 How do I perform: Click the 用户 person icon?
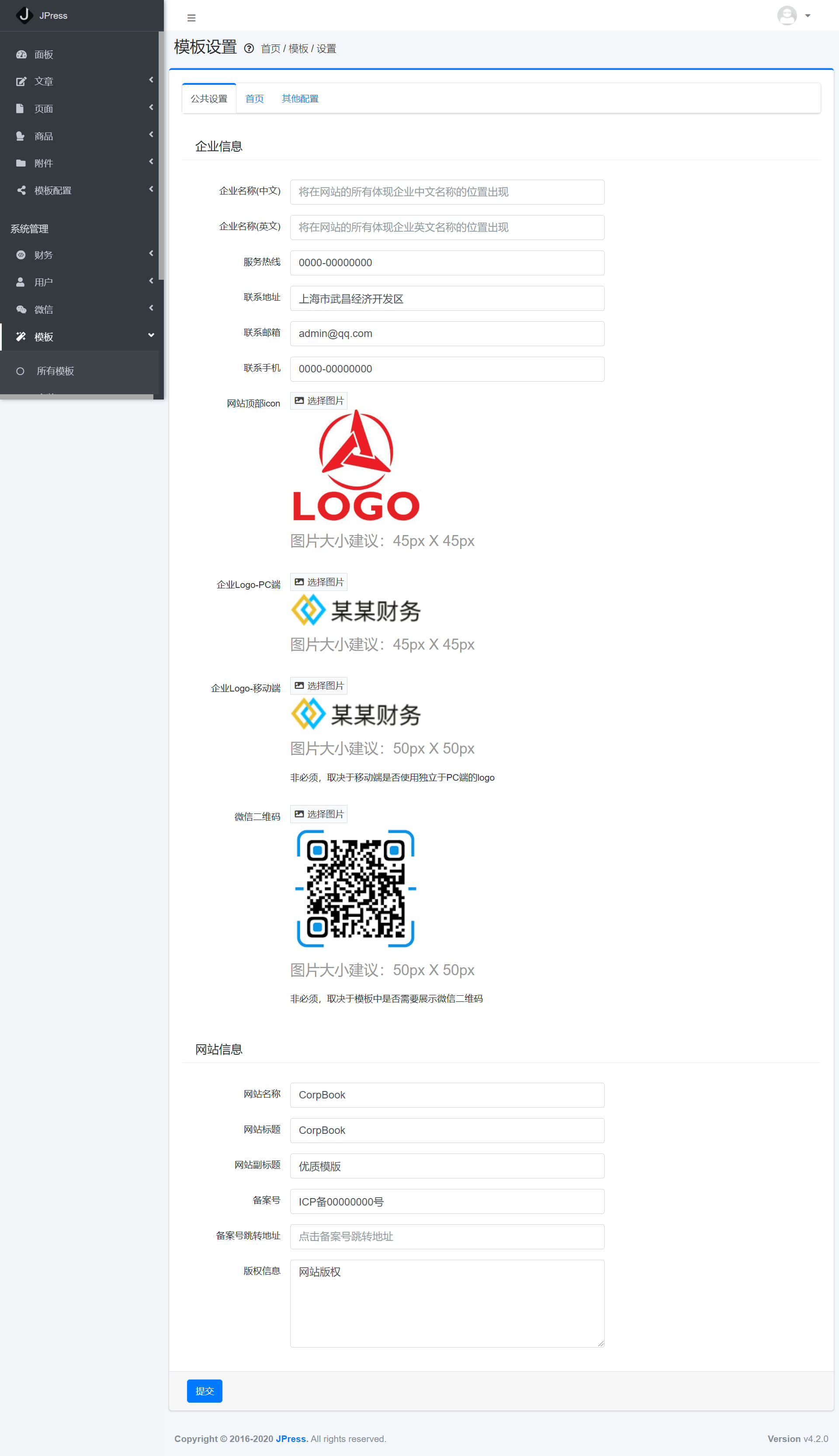20,282
